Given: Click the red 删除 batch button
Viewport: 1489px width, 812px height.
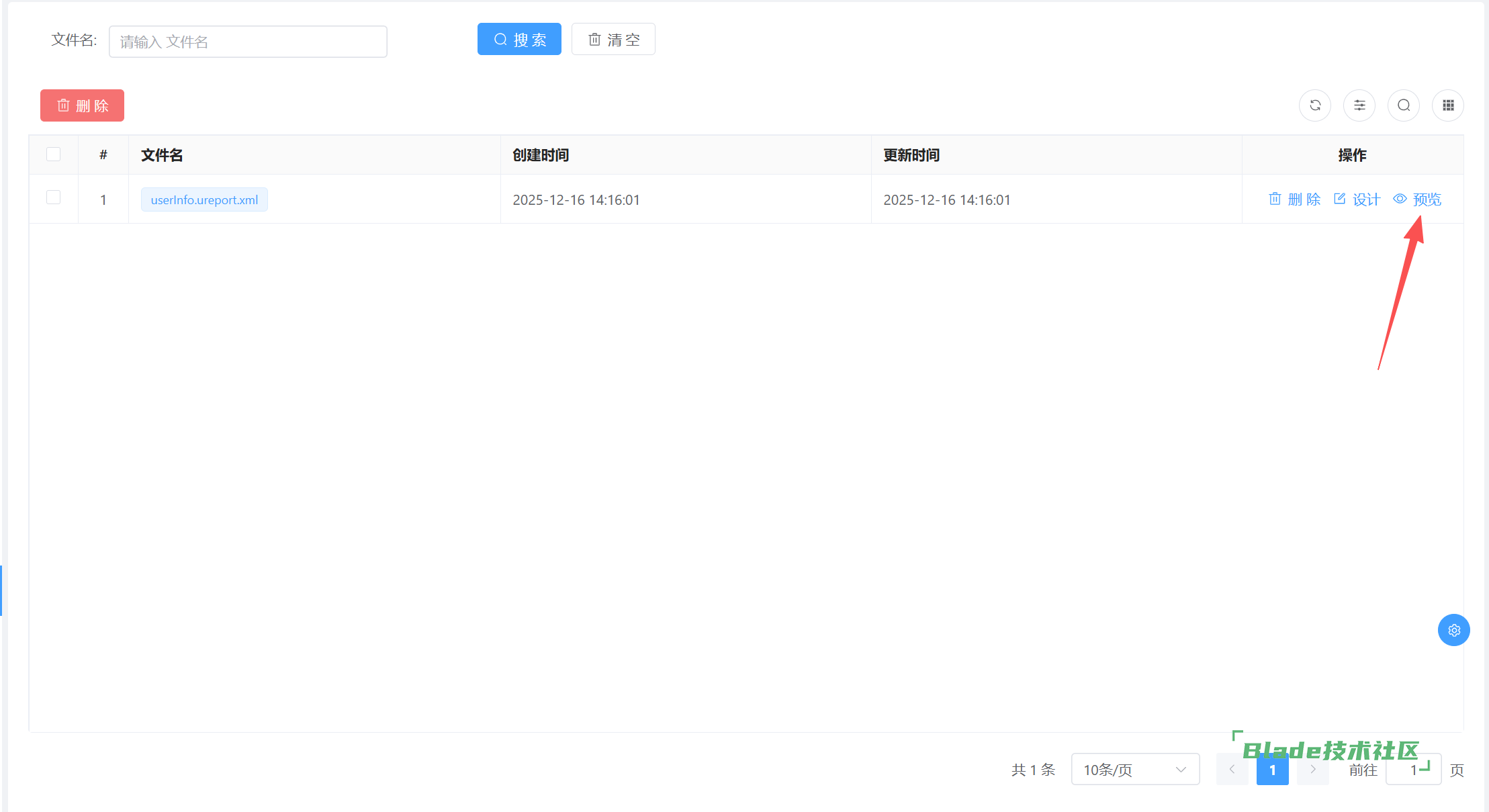Looking at the screenshot, I should click(x=82, y=105).
